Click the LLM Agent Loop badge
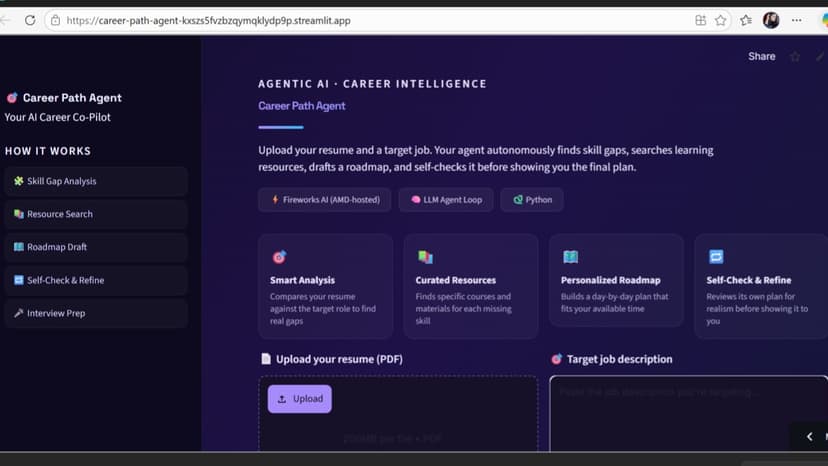828x466 pixels. 446,200
